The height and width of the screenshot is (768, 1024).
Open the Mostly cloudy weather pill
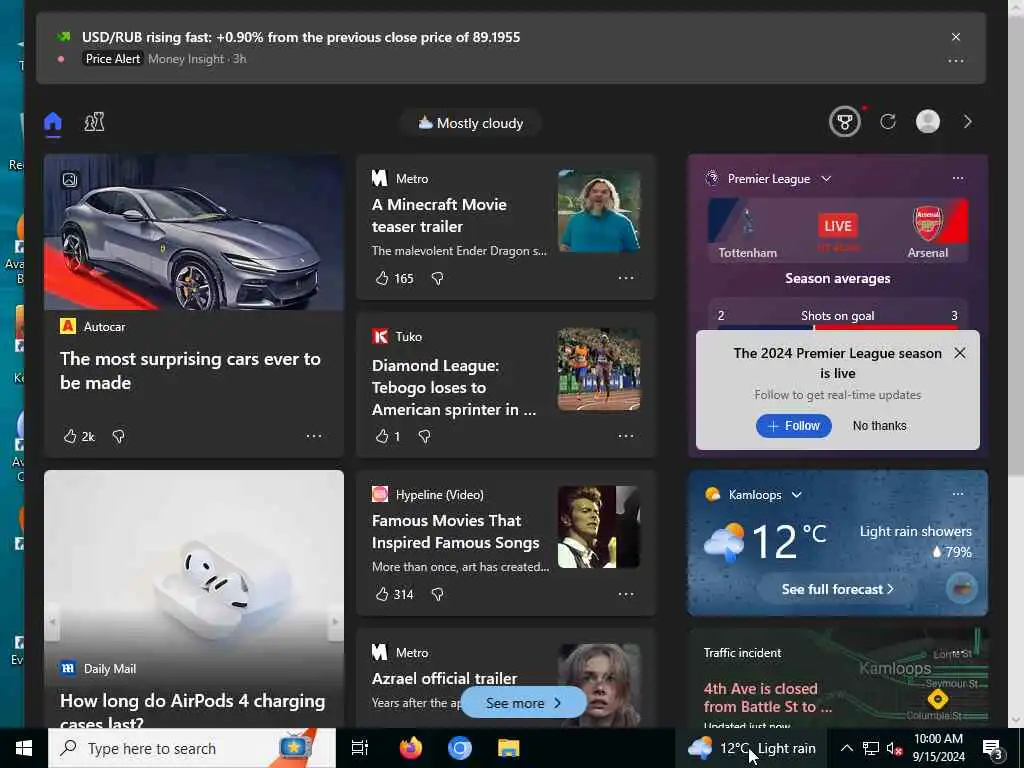(x=471, y=123)
